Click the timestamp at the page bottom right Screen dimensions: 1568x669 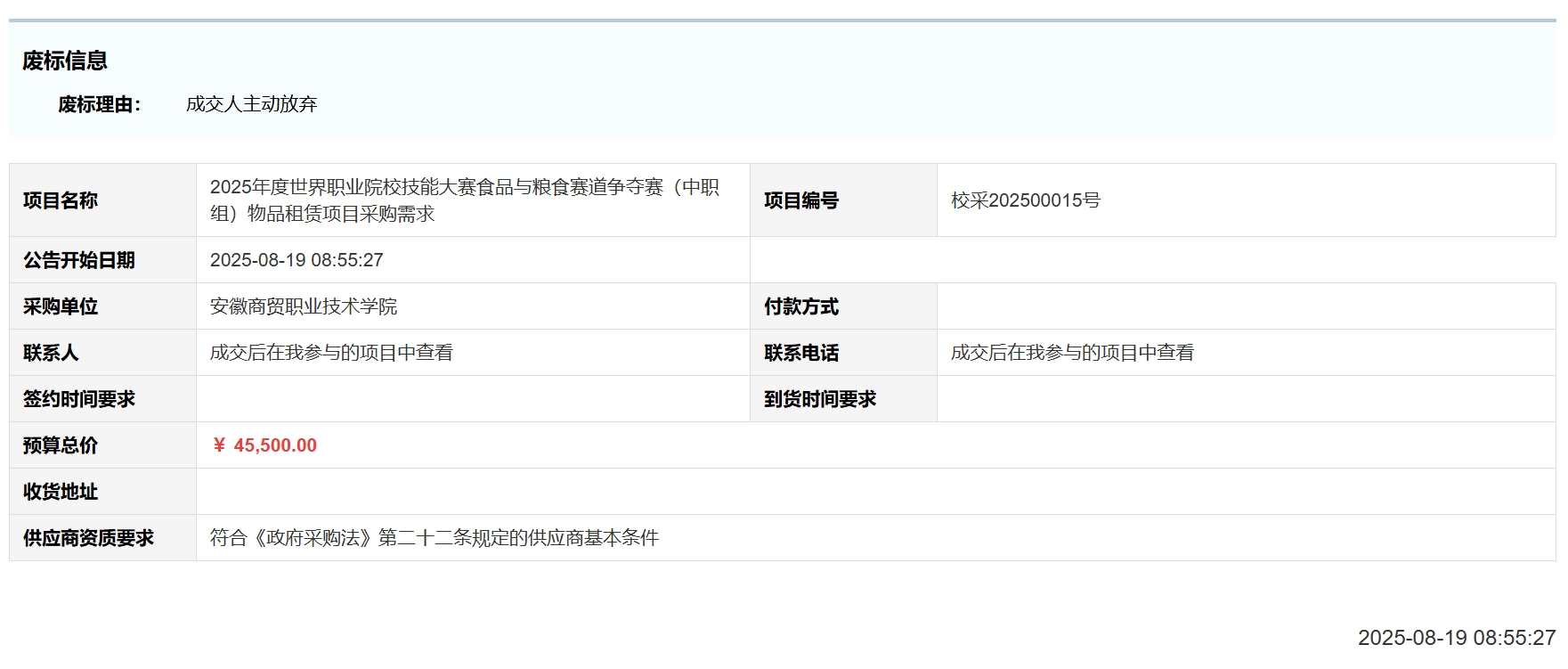[x=1456, y=638]
